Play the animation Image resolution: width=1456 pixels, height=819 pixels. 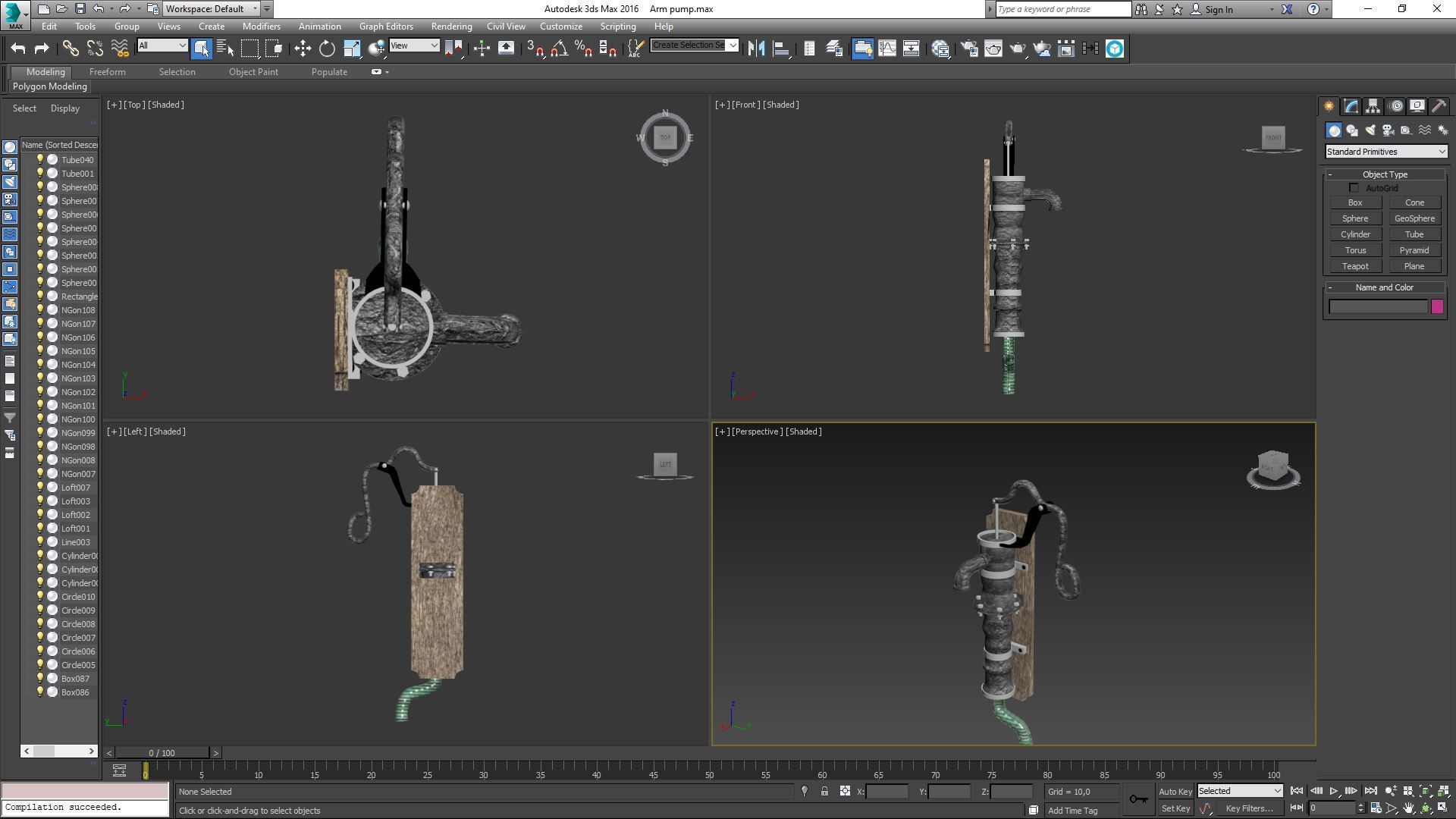1333,791
